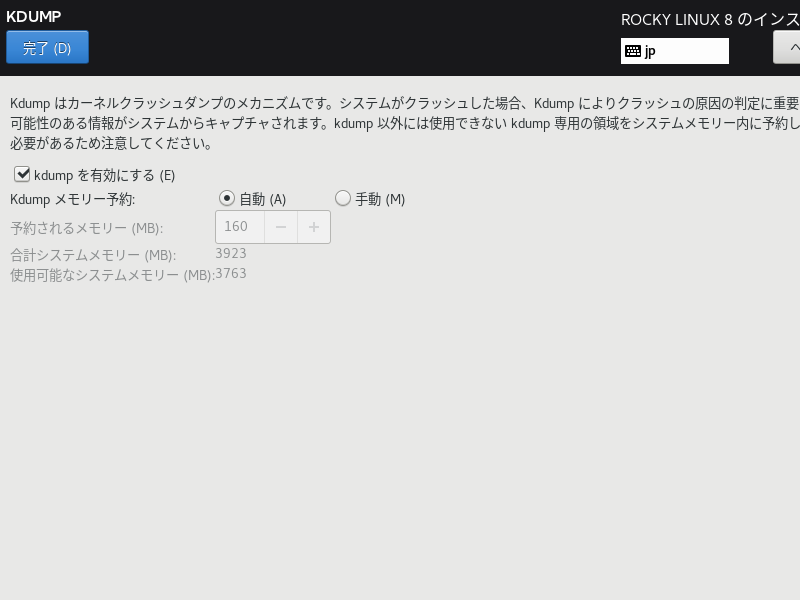The height and width of the screenshot is (600, 800).
Task: Click the 完了 (D) done button
Action: click(47, 47)
